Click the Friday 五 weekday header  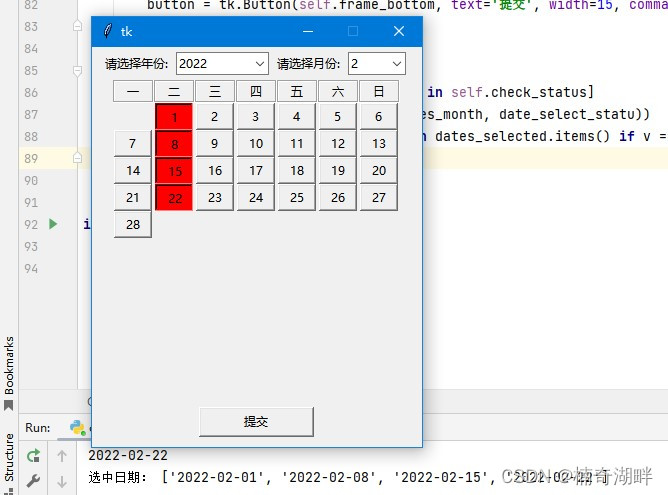[297, 91]
